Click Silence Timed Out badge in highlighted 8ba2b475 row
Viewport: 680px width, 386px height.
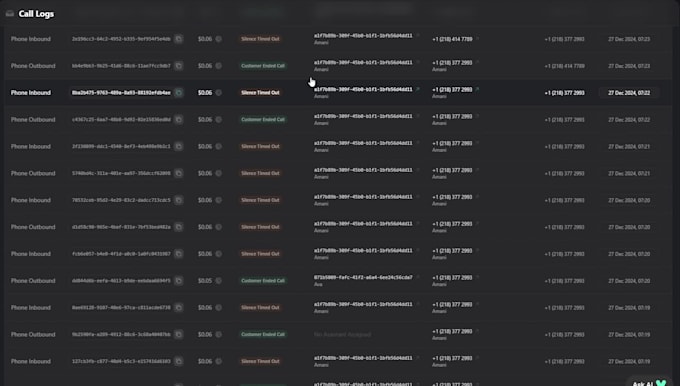point(260,93)
